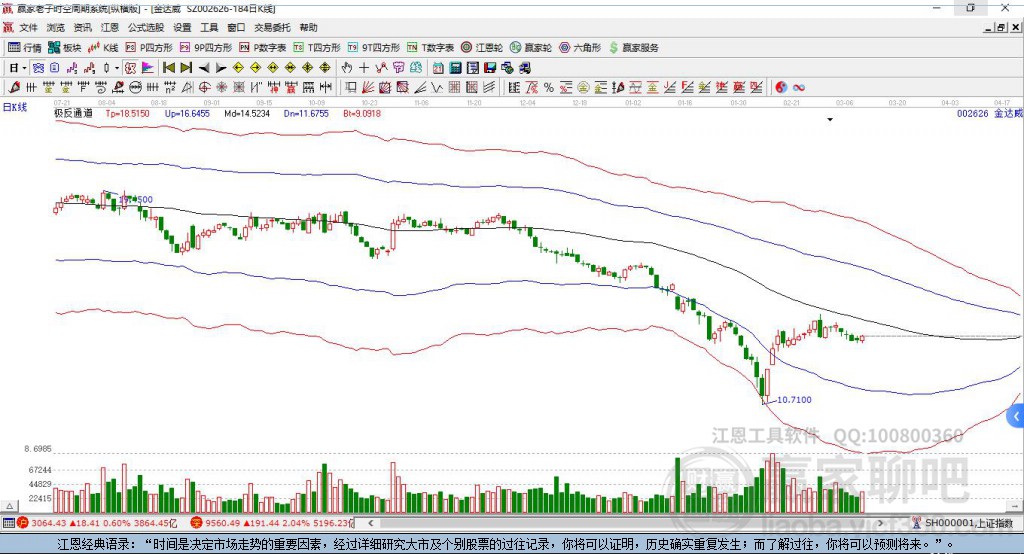
Task: Select the percent % line tool
Action: (549, 87)
